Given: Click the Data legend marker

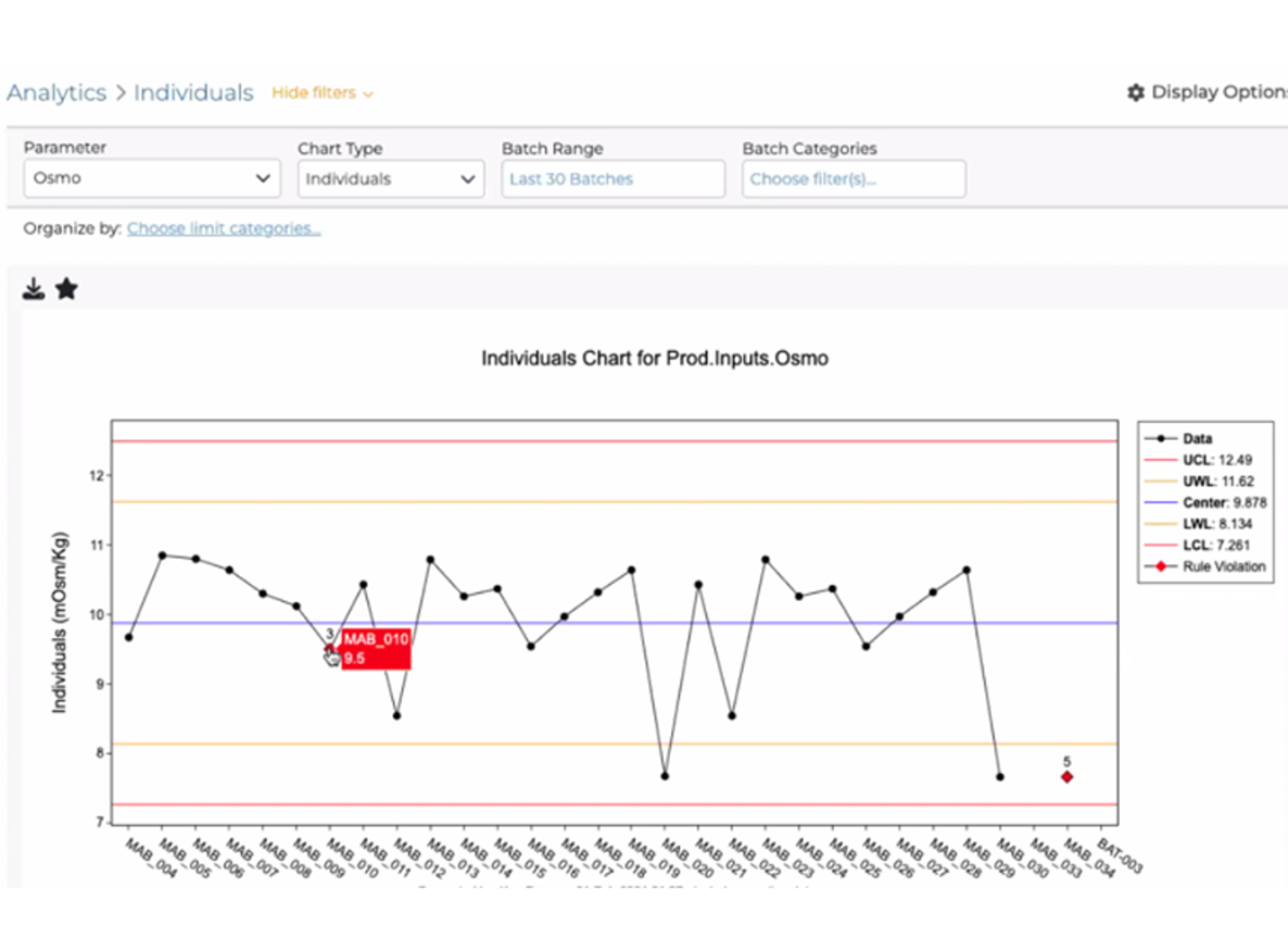Looking at the screenshot, I should pyautogui.click(x=1161, y=439).
